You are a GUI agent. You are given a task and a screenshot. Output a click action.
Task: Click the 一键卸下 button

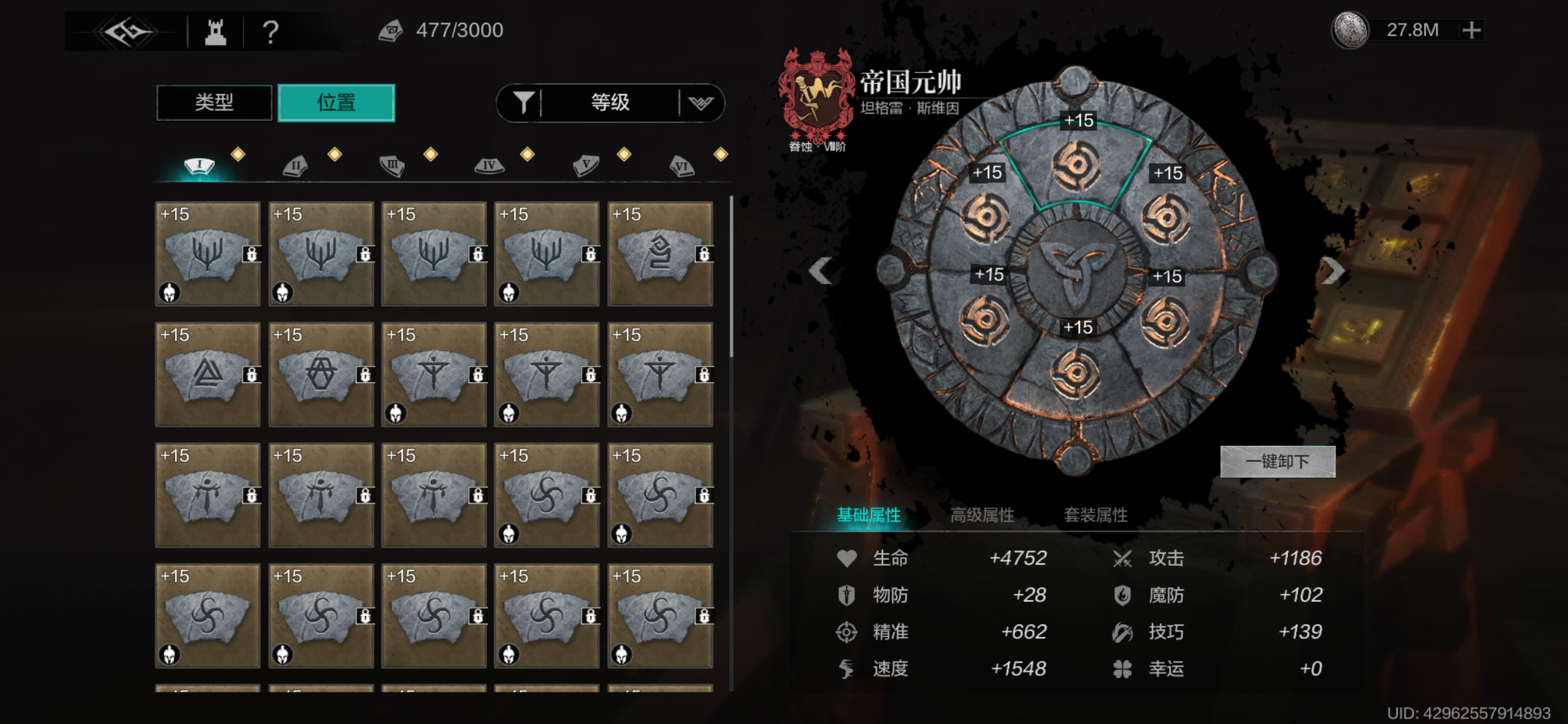click(x=1277, y=461)
